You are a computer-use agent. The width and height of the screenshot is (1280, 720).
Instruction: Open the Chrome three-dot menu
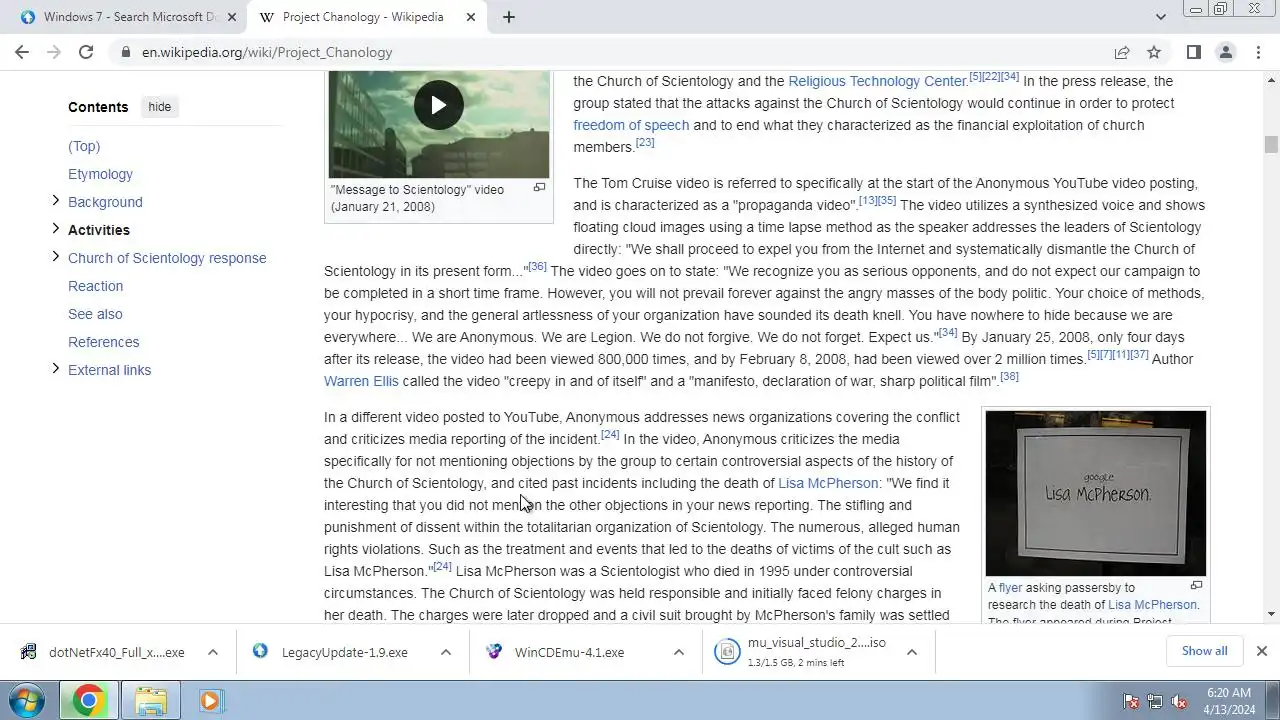pyautogui.click(x=1257, y=52)
